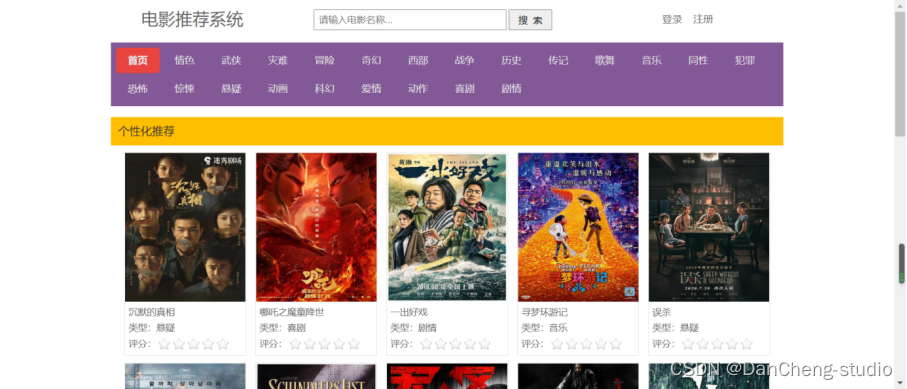Open the 爱情 category

(x=371, y=89)
